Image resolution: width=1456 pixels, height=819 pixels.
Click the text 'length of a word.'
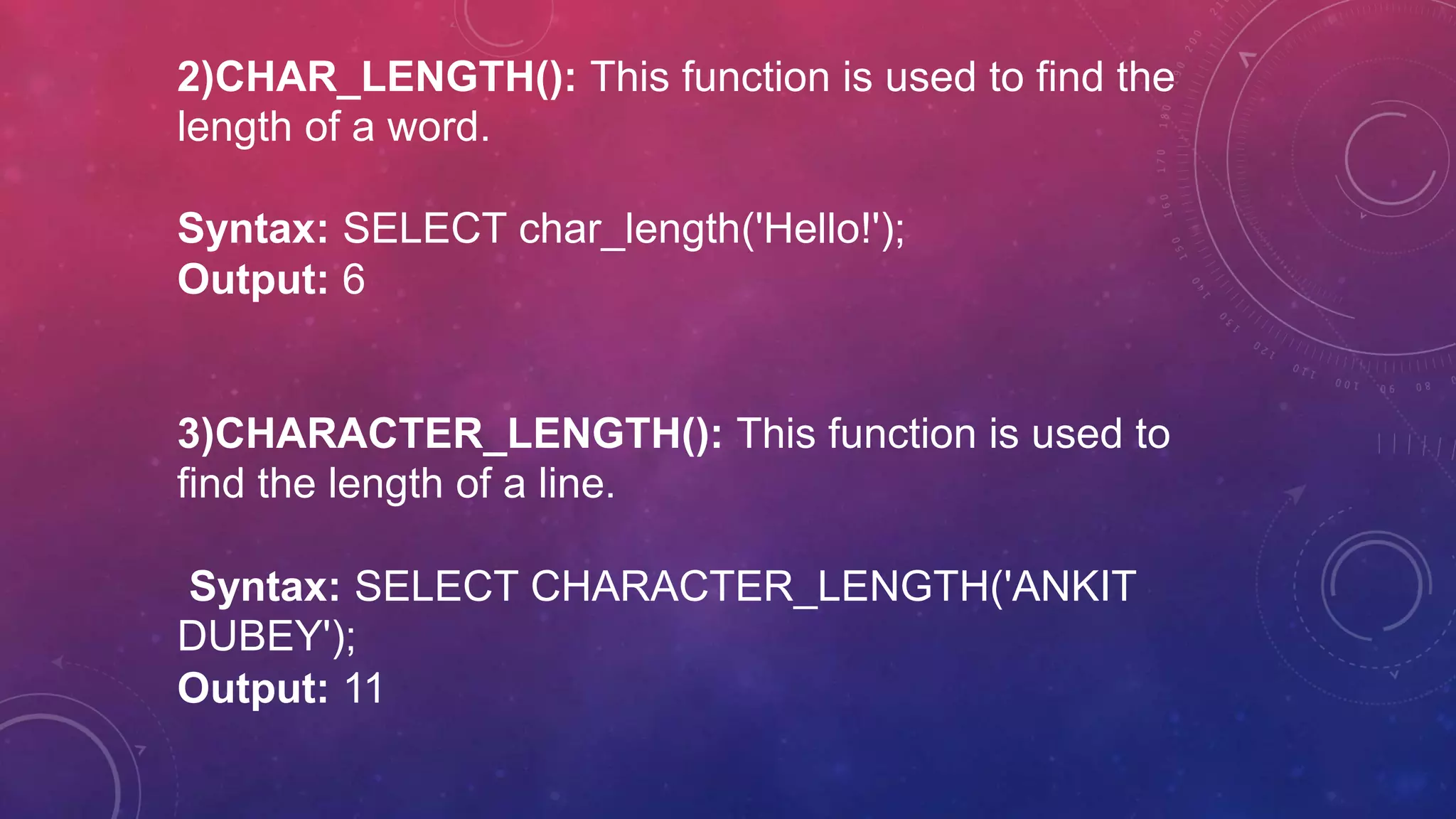pyautogui.click(x=333, y=128)
